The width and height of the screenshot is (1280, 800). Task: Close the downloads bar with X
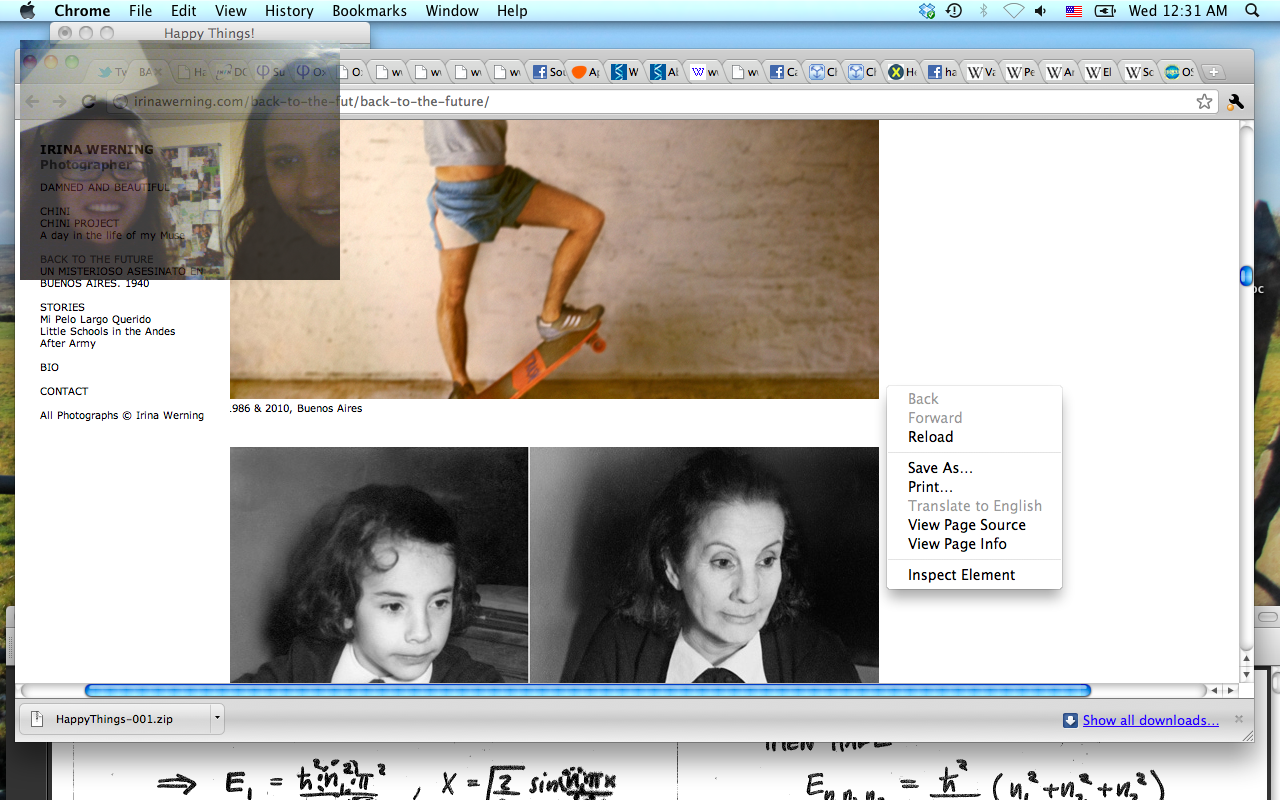coord(1239,719)
